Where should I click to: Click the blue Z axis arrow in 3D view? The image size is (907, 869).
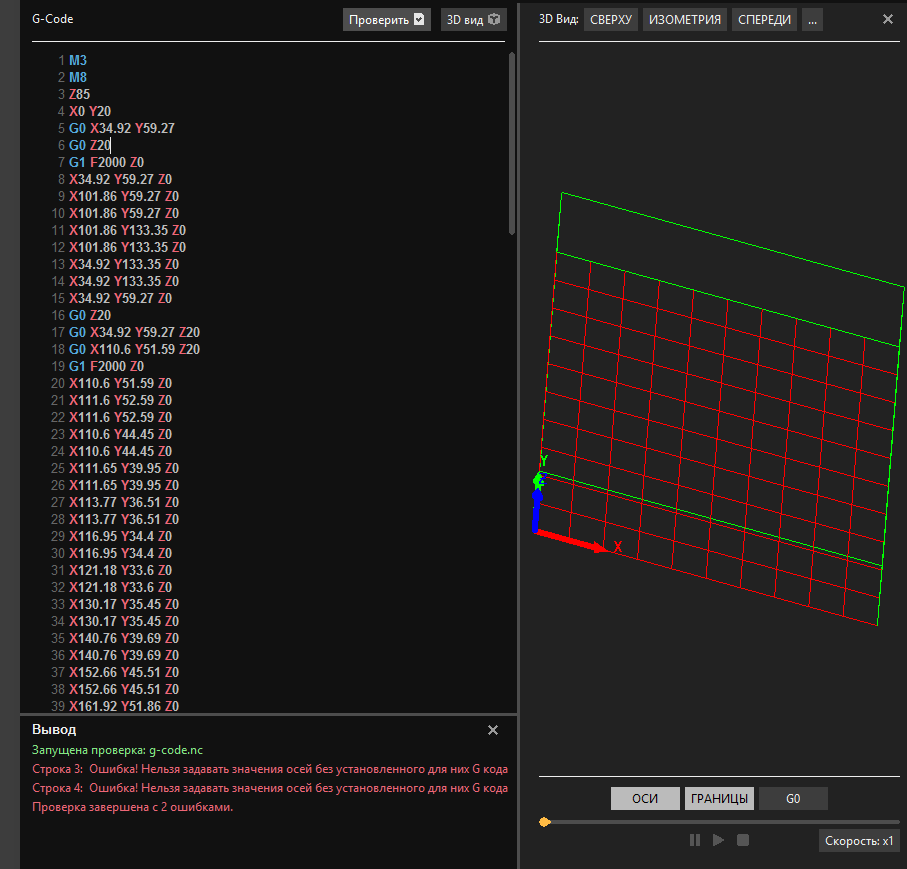[537, 512]
